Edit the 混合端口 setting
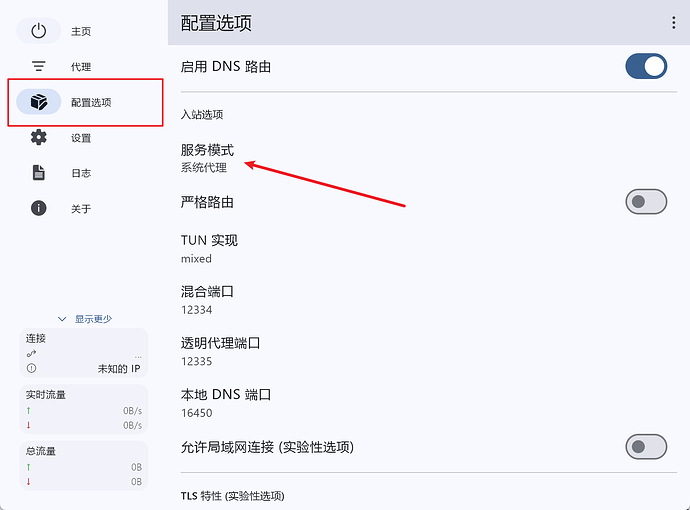Viewport: 690px width, 510px height. (207, 300)
